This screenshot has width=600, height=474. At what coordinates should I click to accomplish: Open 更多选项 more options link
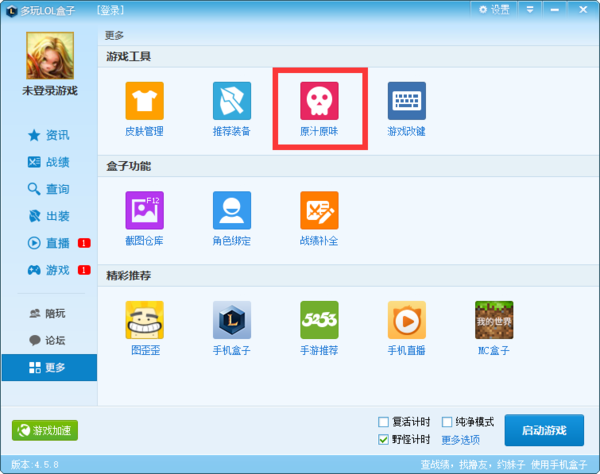tap(461, 440)
